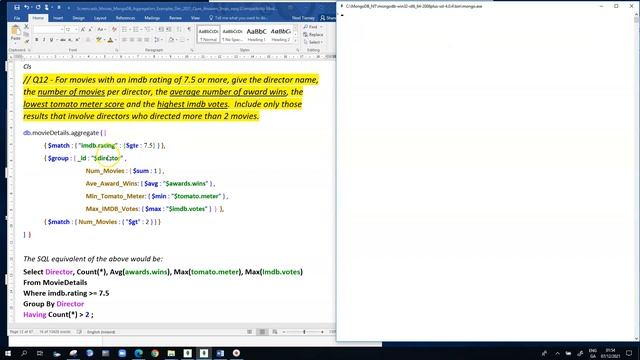Screen dimensions: 640x360
Task: Select the Normal style
Action: (208, 34)
